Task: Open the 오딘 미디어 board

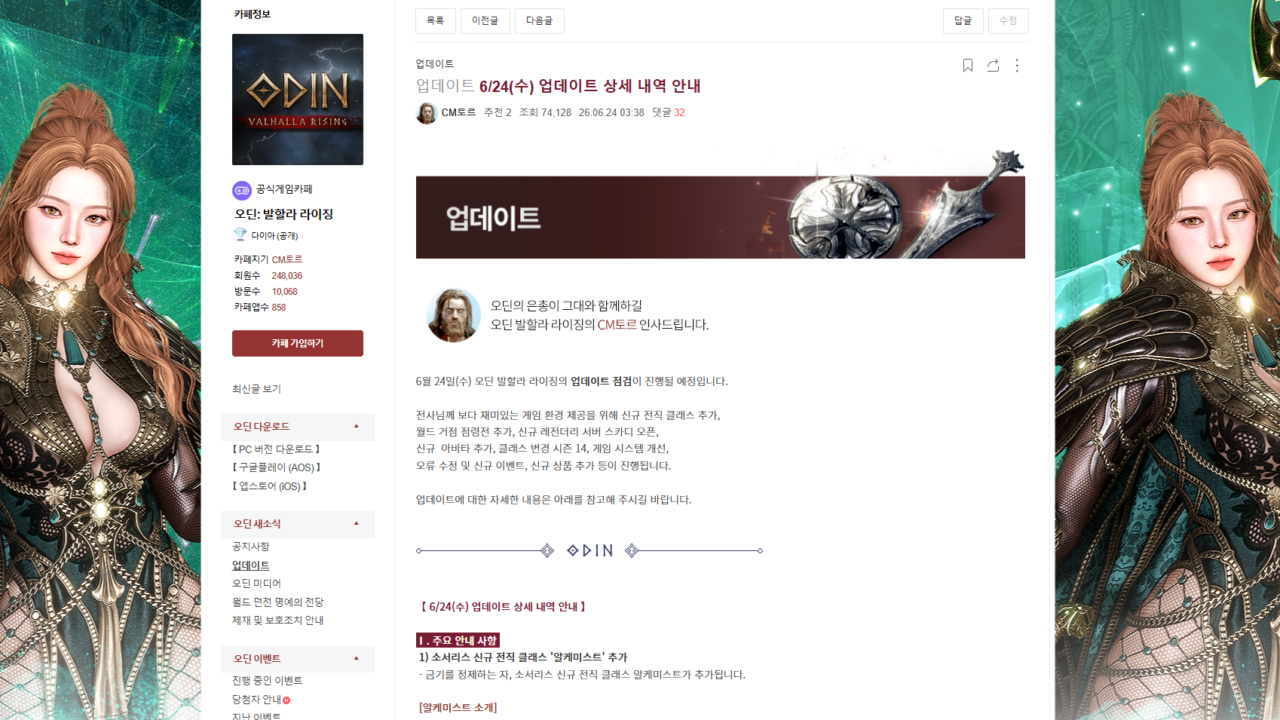Action: point(256,584)
